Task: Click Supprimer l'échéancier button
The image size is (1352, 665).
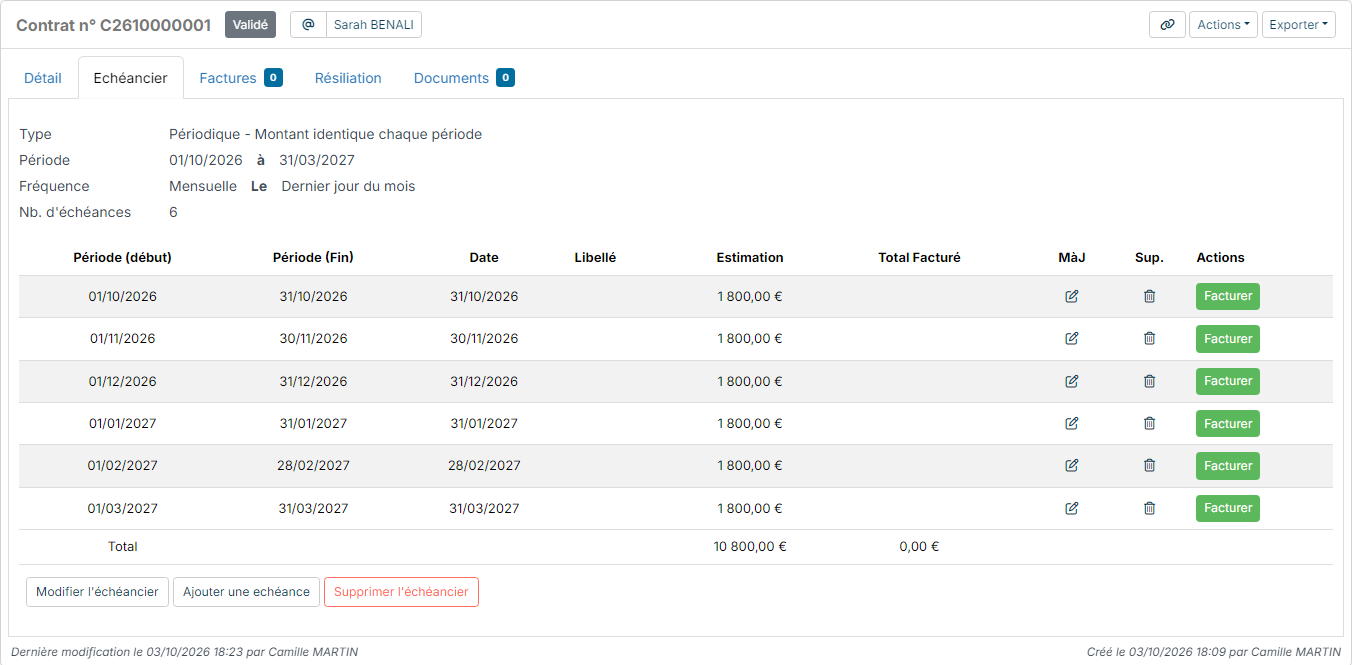Action: tap(401, 592)
